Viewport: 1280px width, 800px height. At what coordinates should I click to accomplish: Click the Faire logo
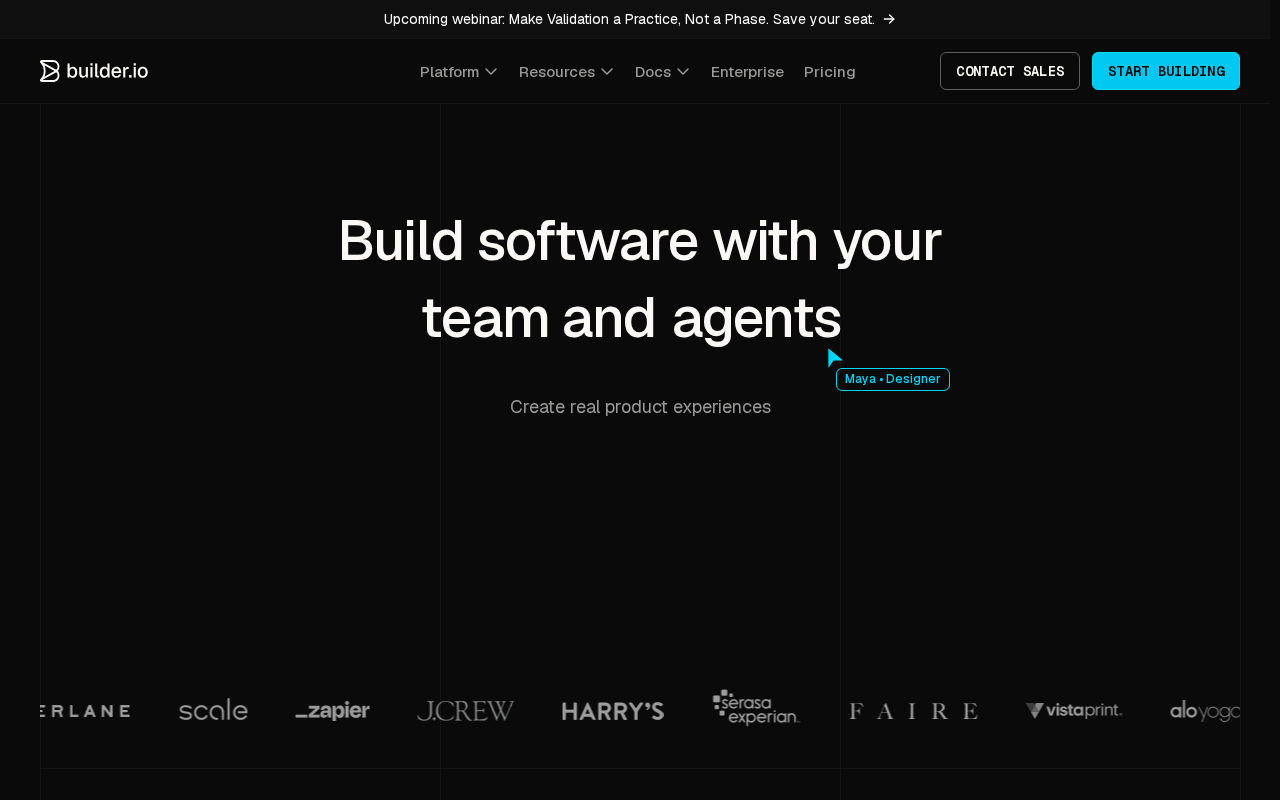913,711
